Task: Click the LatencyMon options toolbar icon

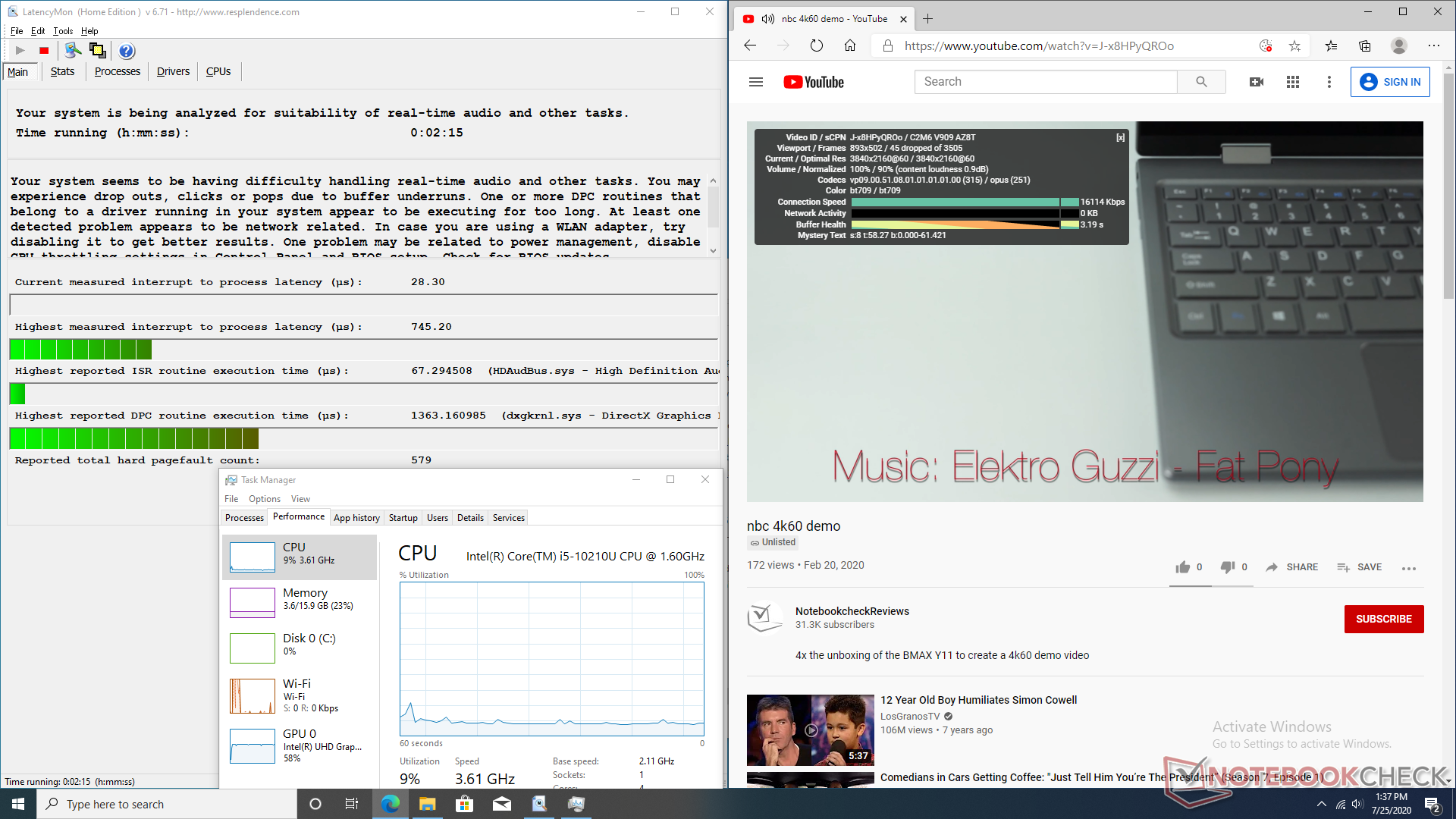Action: [73, 51]
